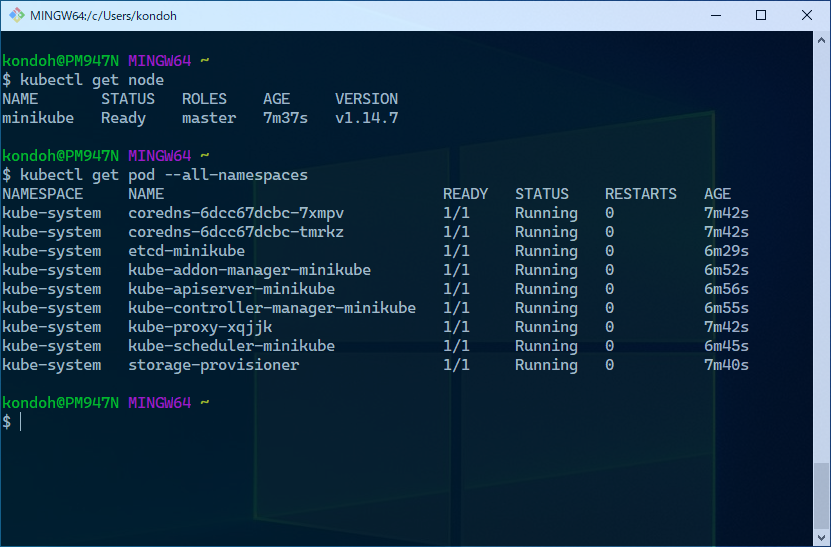Click the ROLES column header
Image resolution: width=831 pixels, height=547 pixels.
pyautogui.click(x=204, y=99)
